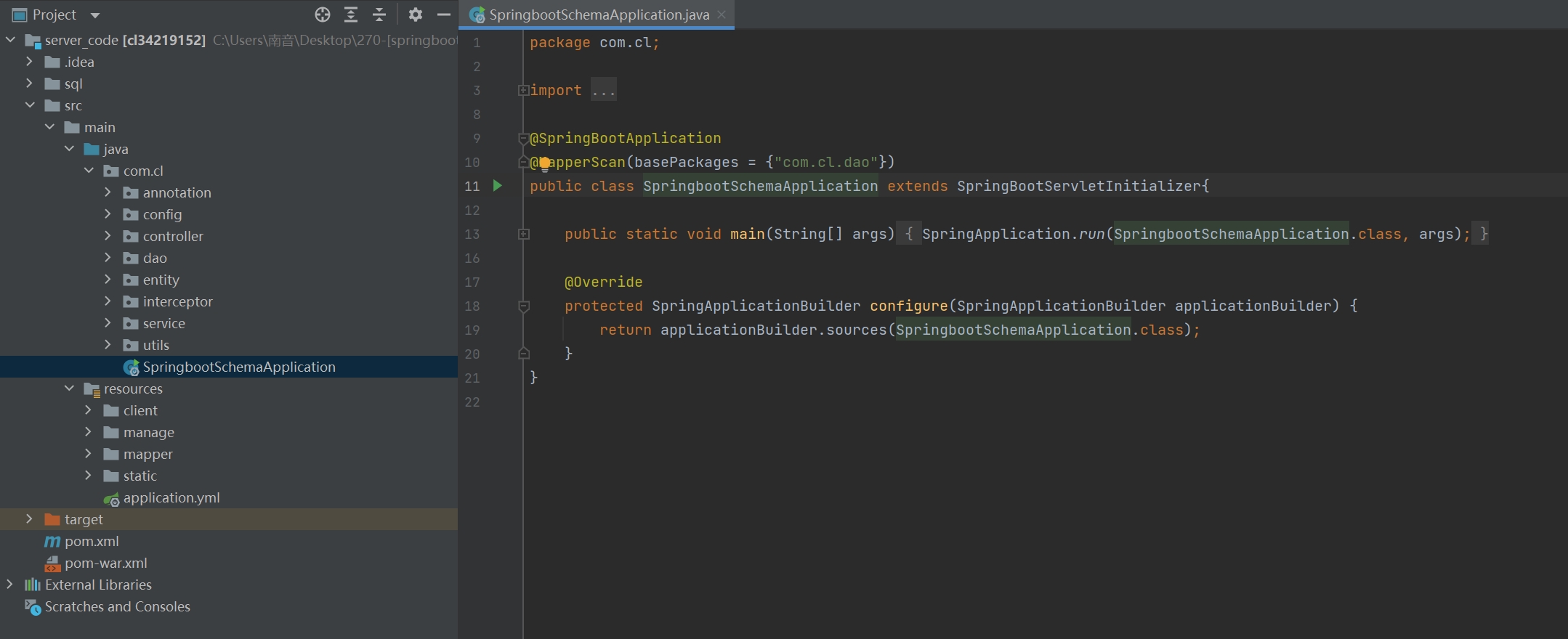This screenshot has width=1568, height=639.
Task: Expand the dao package
Action: 108,258
